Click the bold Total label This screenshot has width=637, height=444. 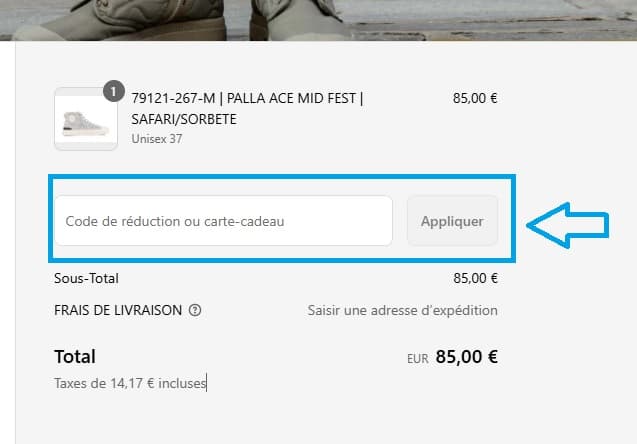pyautogui.click(x=75, y=356)
